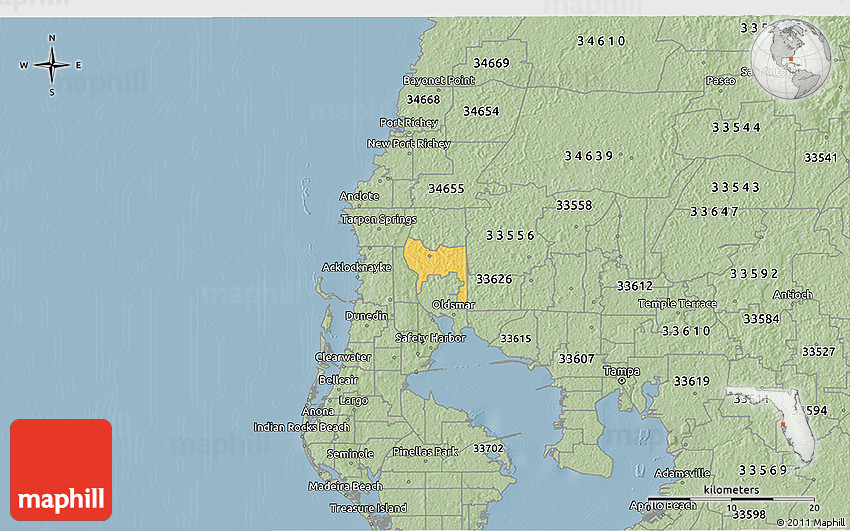Click the Safety Harbor label
Screen dimensions: 850x531
(430, 338)
